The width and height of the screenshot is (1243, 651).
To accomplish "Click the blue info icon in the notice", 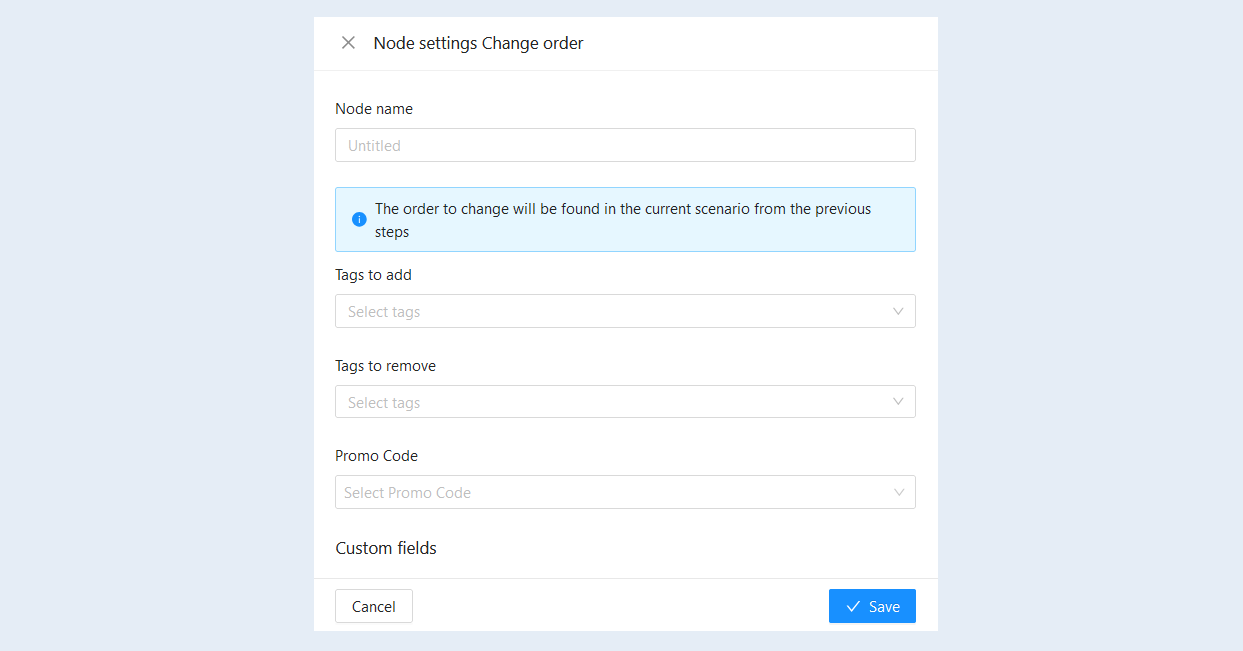I will 359,220.
